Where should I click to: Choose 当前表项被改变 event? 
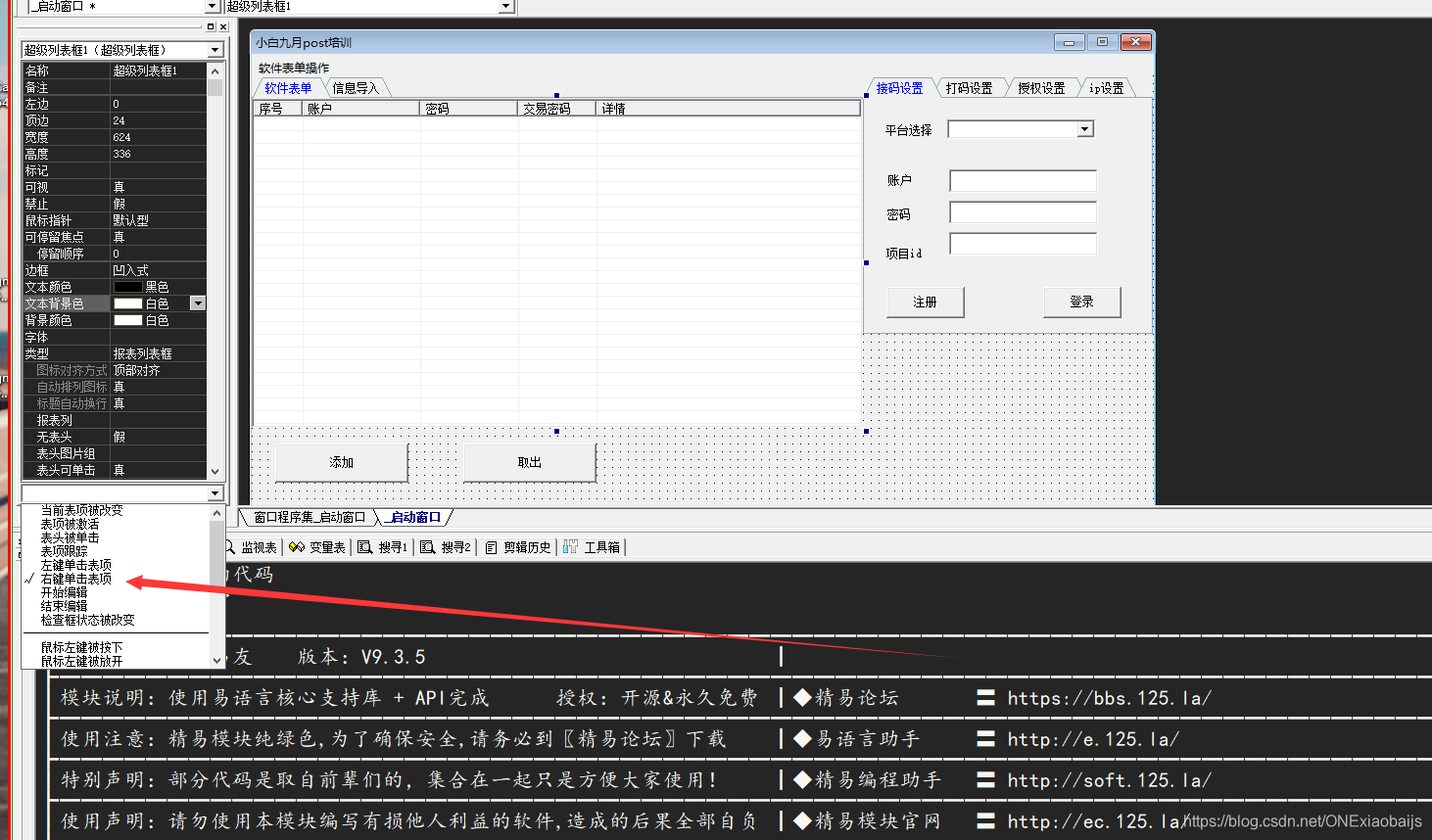click(x=82, y=510)
